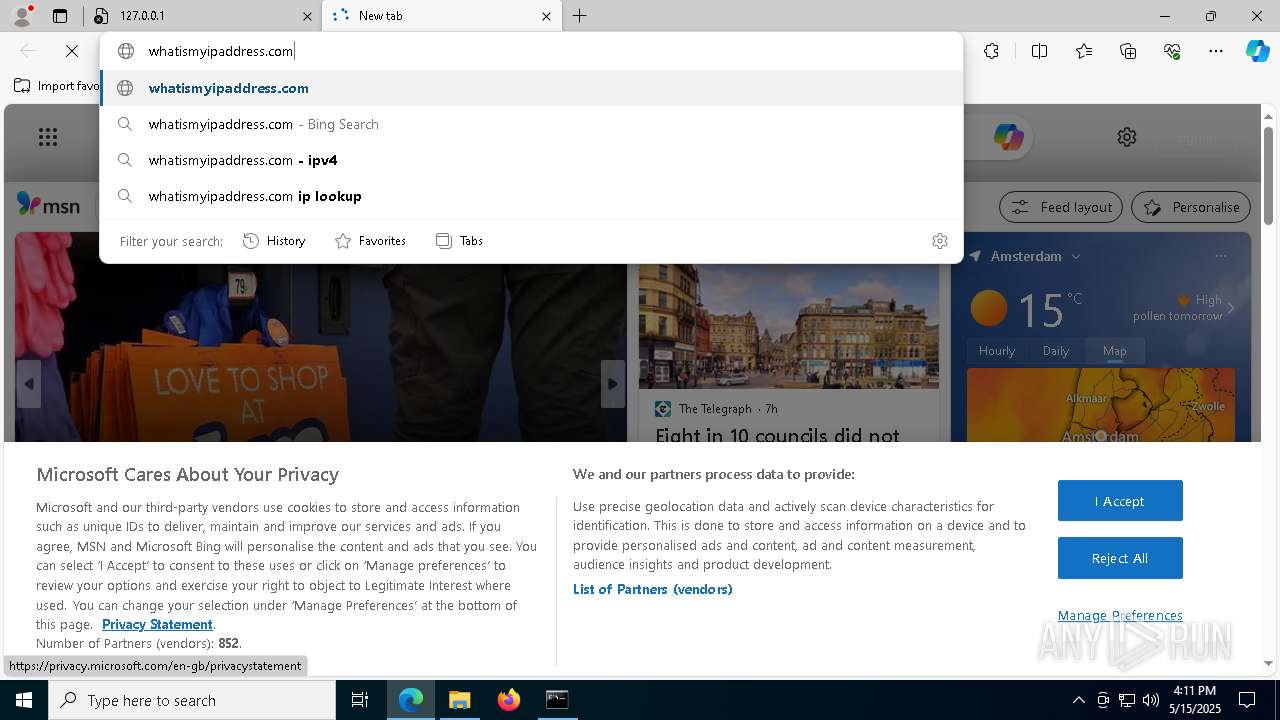Screen dimensions: 1280x720
Task: Open the taskbar clock and date
Action: (1194, 700)
